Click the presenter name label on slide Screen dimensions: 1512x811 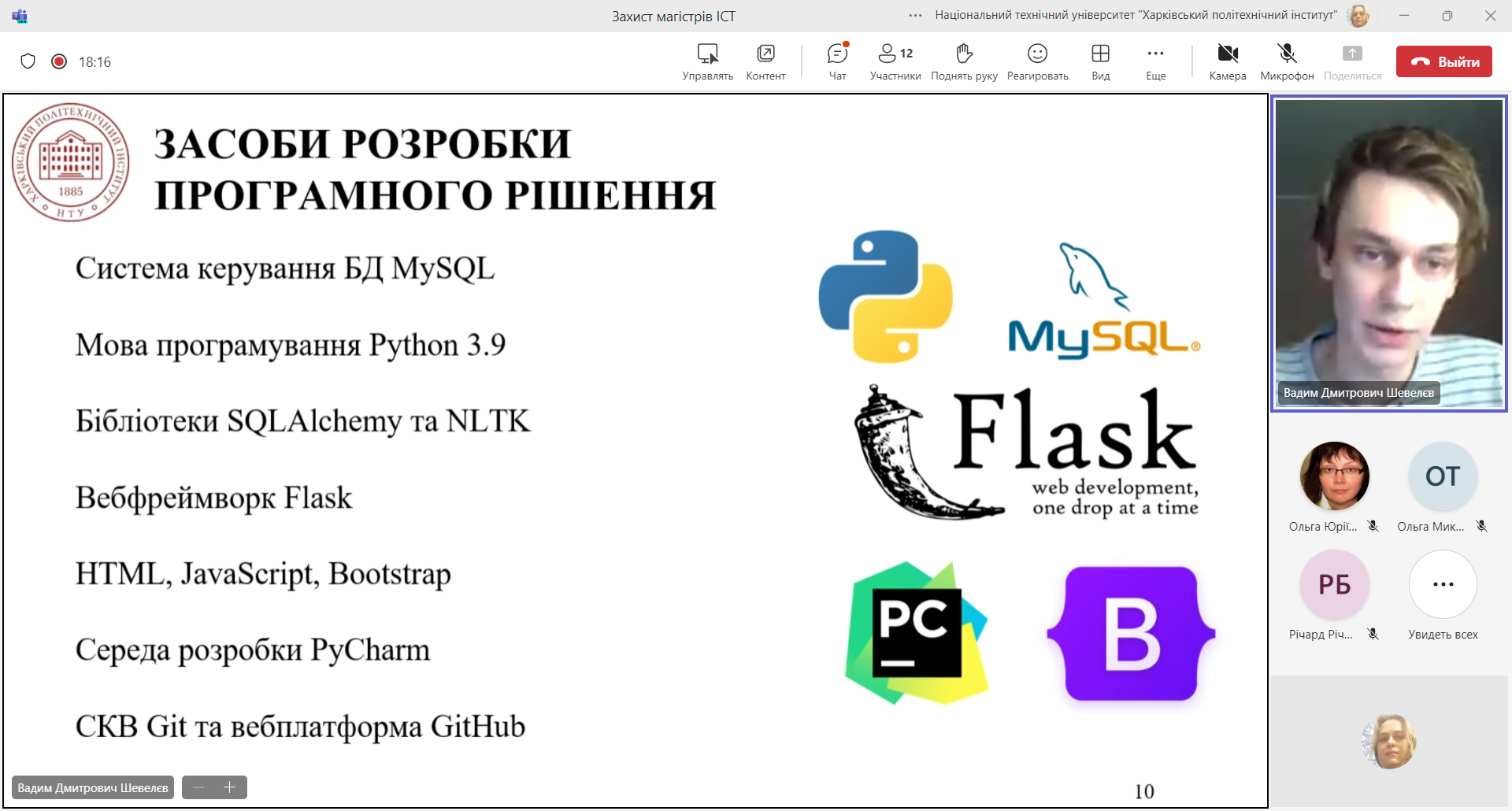pos(93,787)
